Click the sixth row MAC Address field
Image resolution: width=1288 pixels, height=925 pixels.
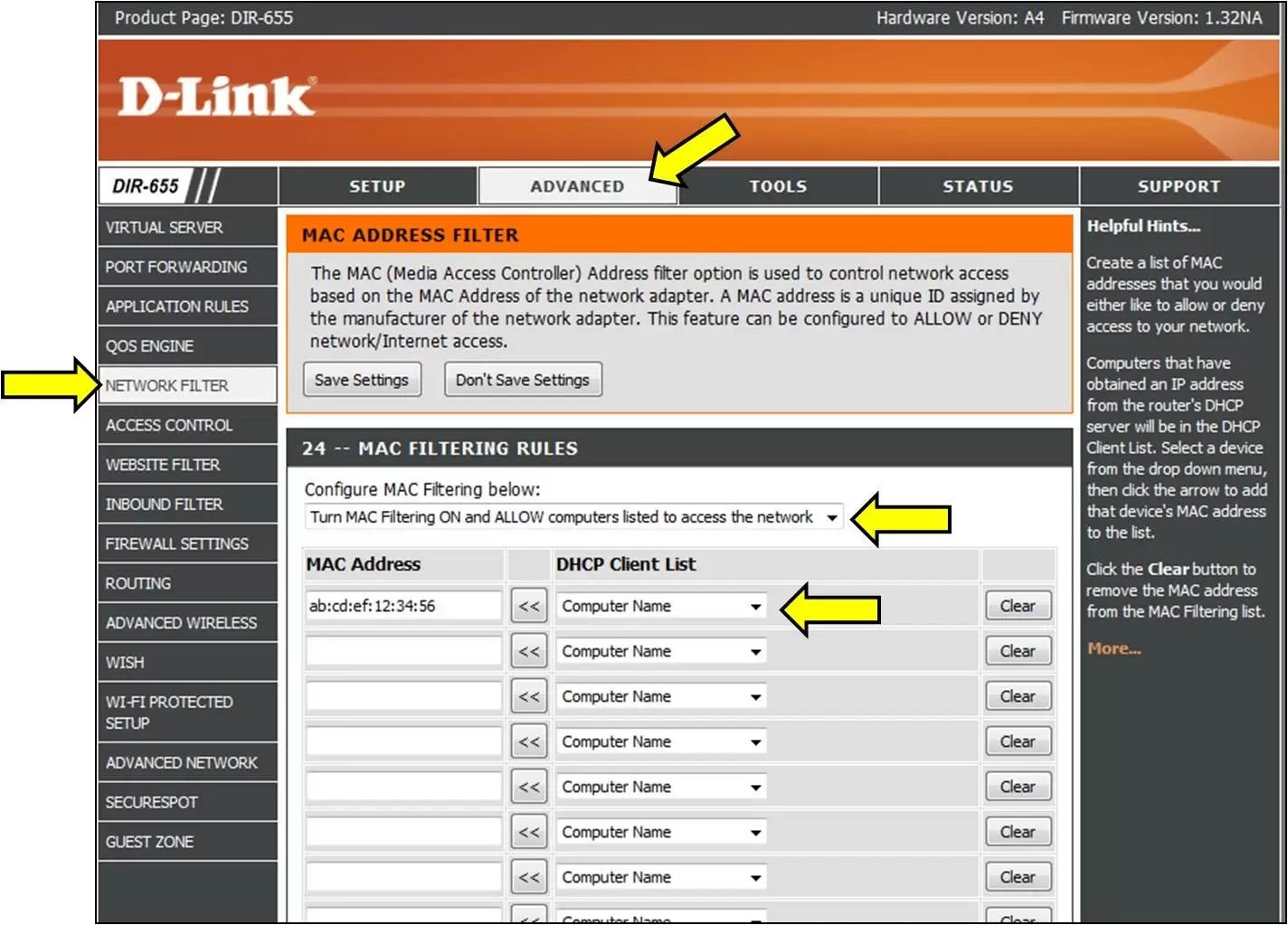coord(403,832)
